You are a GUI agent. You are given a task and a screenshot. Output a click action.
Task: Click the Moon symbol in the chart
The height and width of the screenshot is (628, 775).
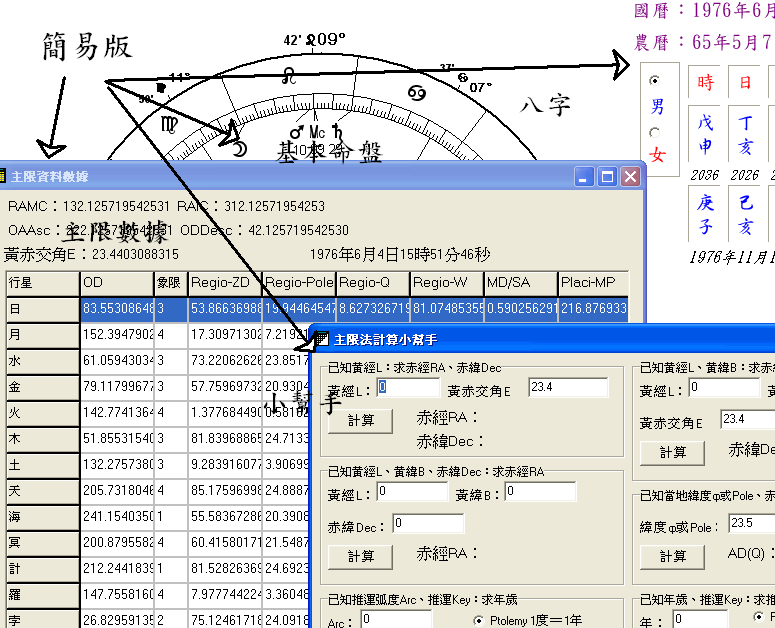(x=240, y=148)
